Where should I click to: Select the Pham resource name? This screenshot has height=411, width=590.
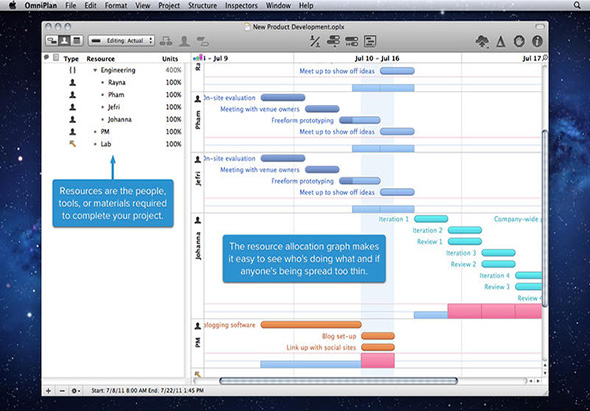point(116,95)
